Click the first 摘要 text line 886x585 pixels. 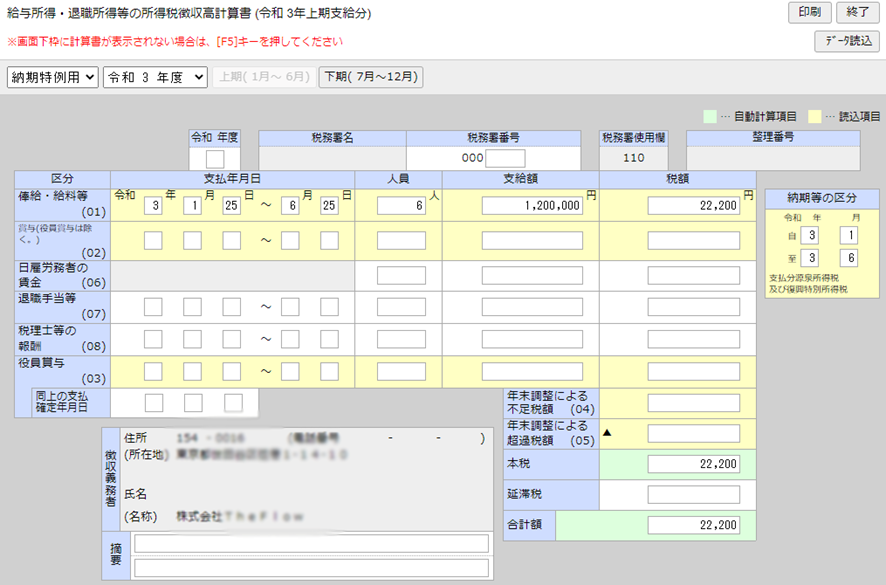tap(311, 543)
